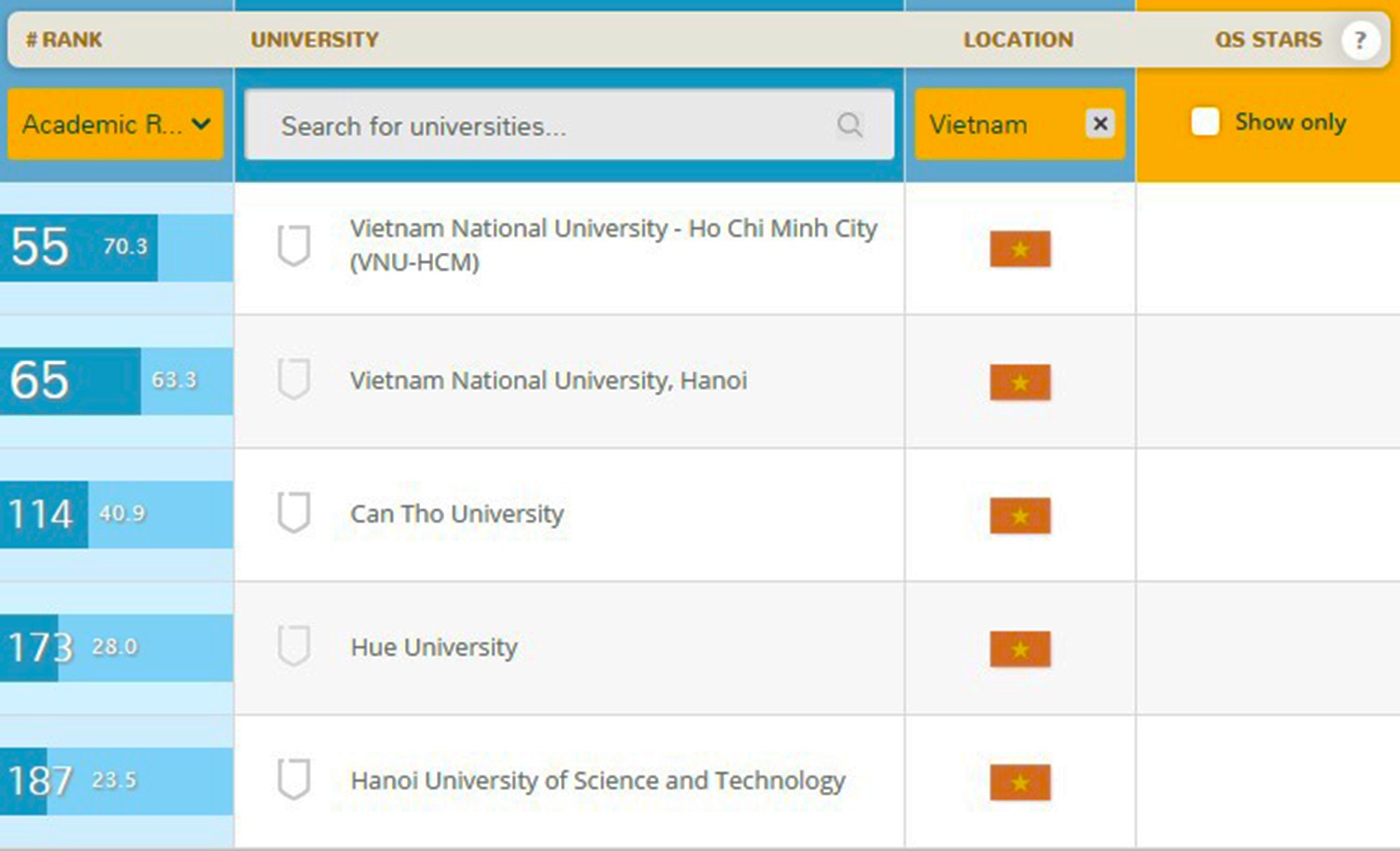Click the search magnifier icon
The width and height of the screenshot is (1400, 851).
[x=849, y=125]
